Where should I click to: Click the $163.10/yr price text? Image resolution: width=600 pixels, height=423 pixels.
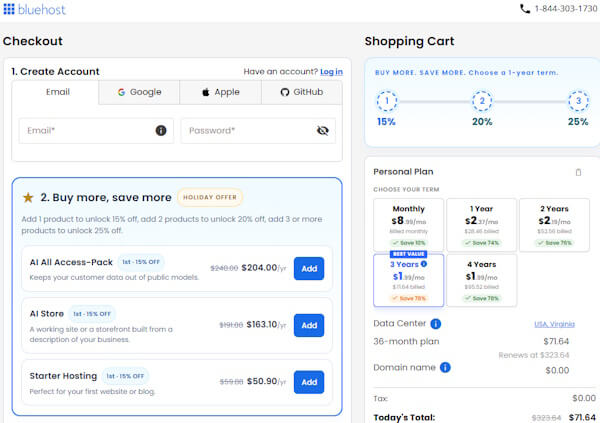pyautogui.click(x=266, y=325)
